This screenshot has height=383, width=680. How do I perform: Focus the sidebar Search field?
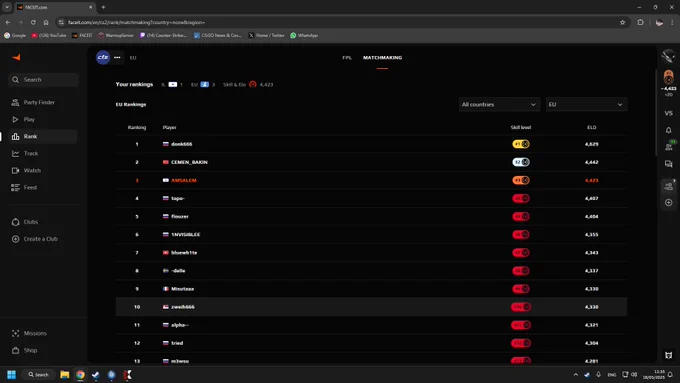tap(43, 80)
